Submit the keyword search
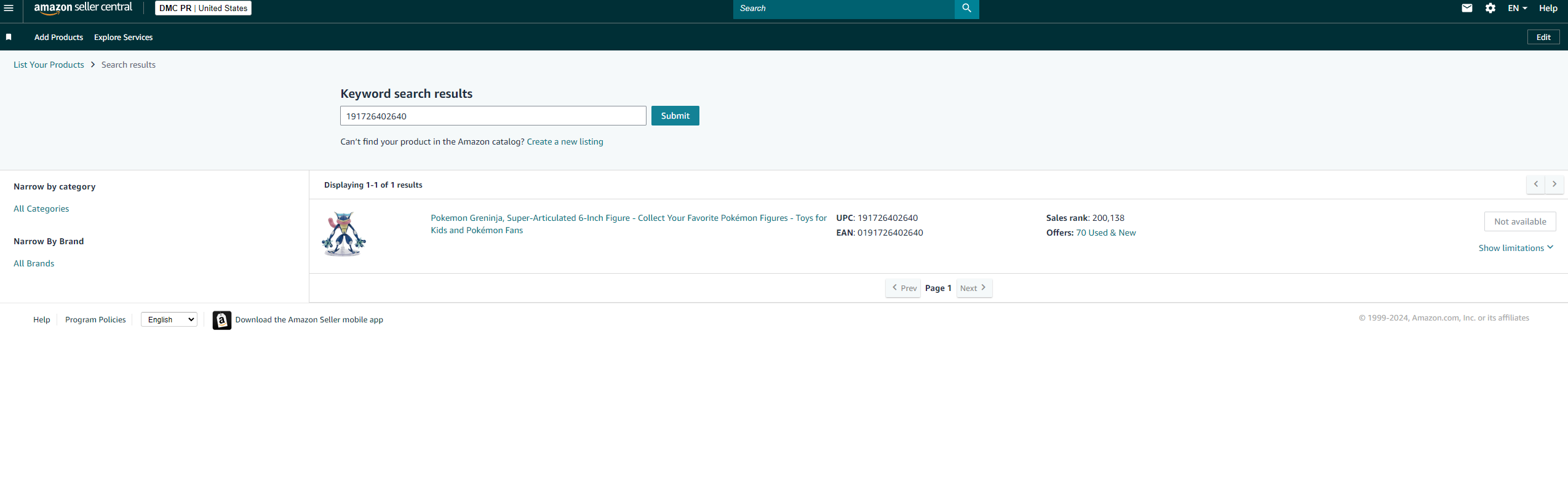 [675, 116]
